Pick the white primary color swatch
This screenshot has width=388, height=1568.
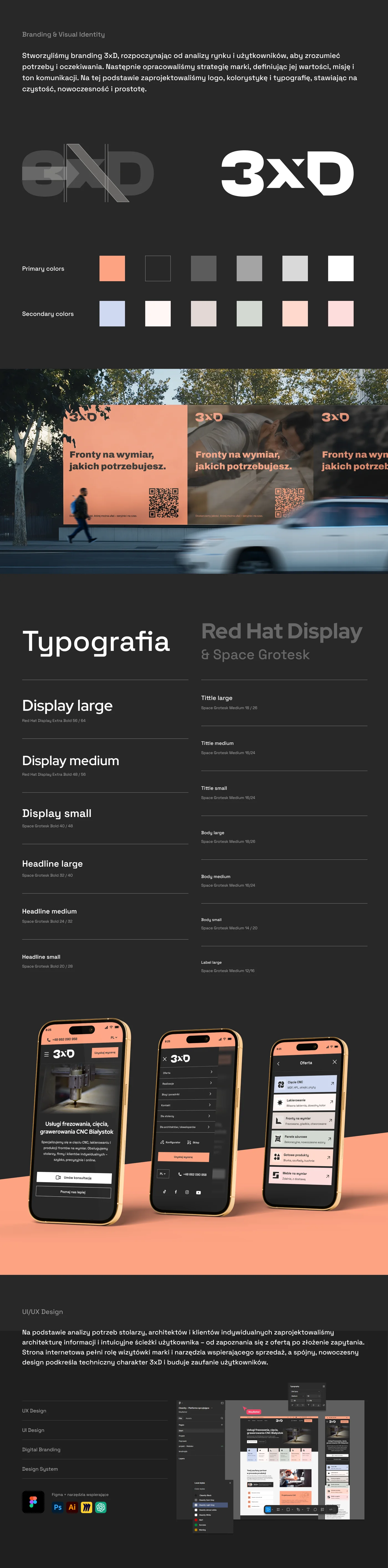[x=341, y=268]
